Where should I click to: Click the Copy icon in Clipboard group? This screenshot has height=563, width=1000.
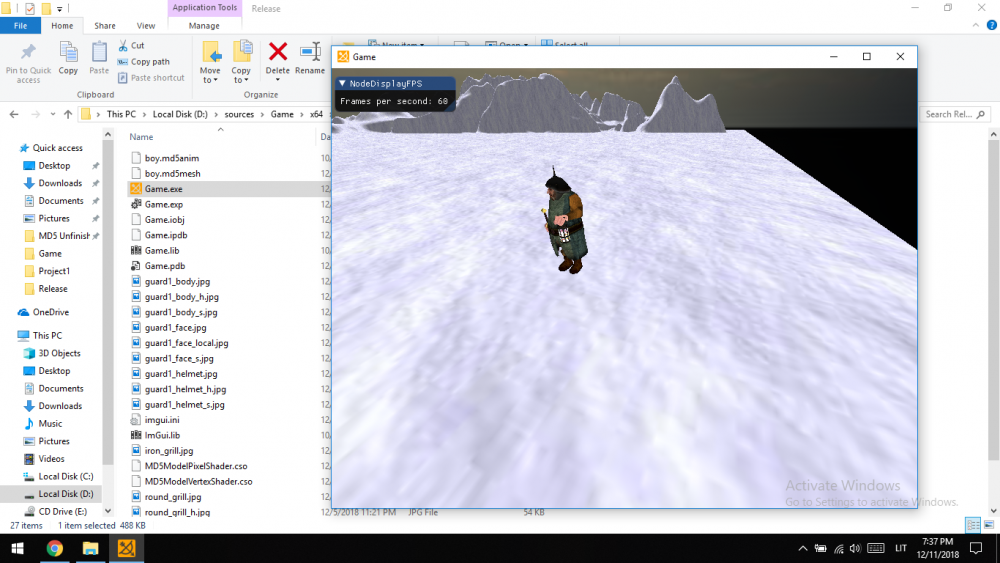pos(68,57)
